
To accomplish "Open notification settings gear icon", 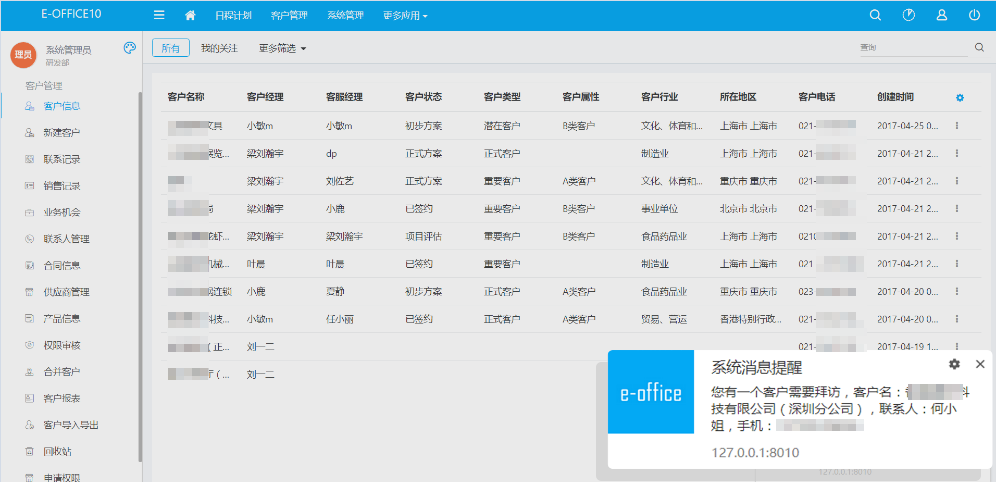I will tap(954, 364).
